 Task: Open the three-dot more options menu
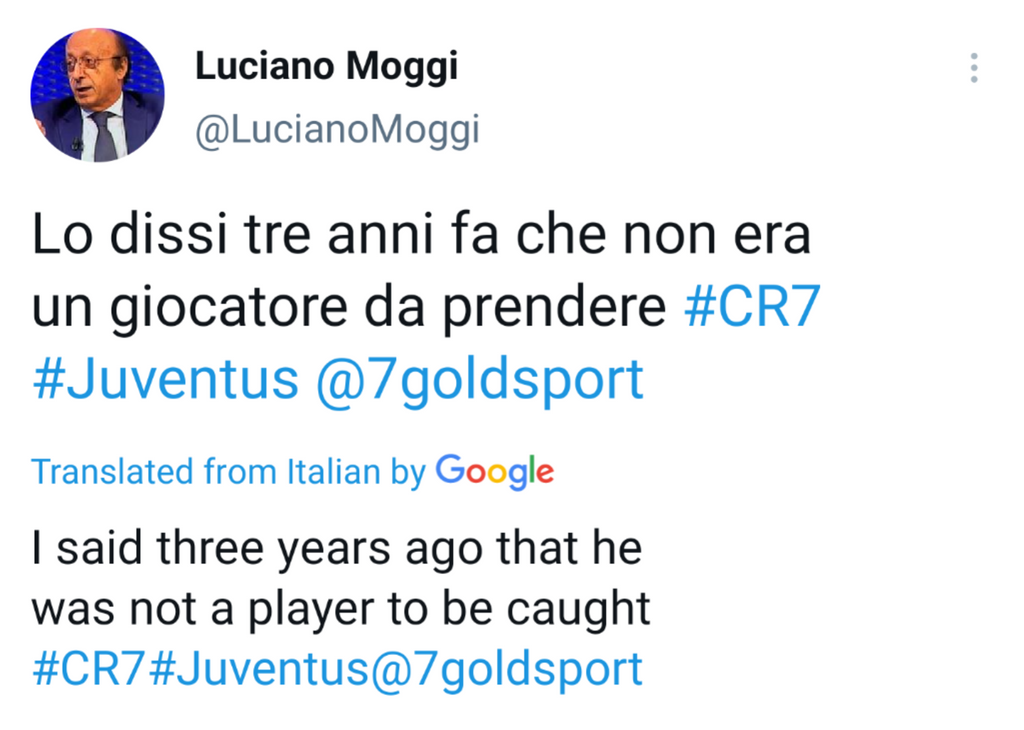click(973, 68)
